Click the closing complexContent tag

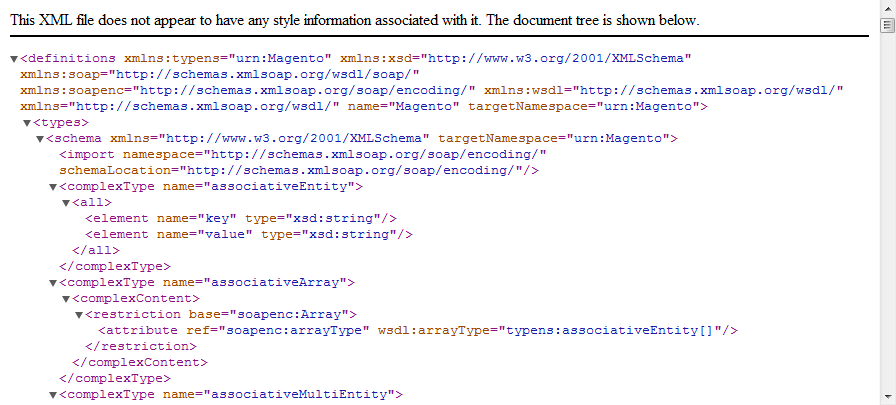pyautogui.click(x=140, y=362)
